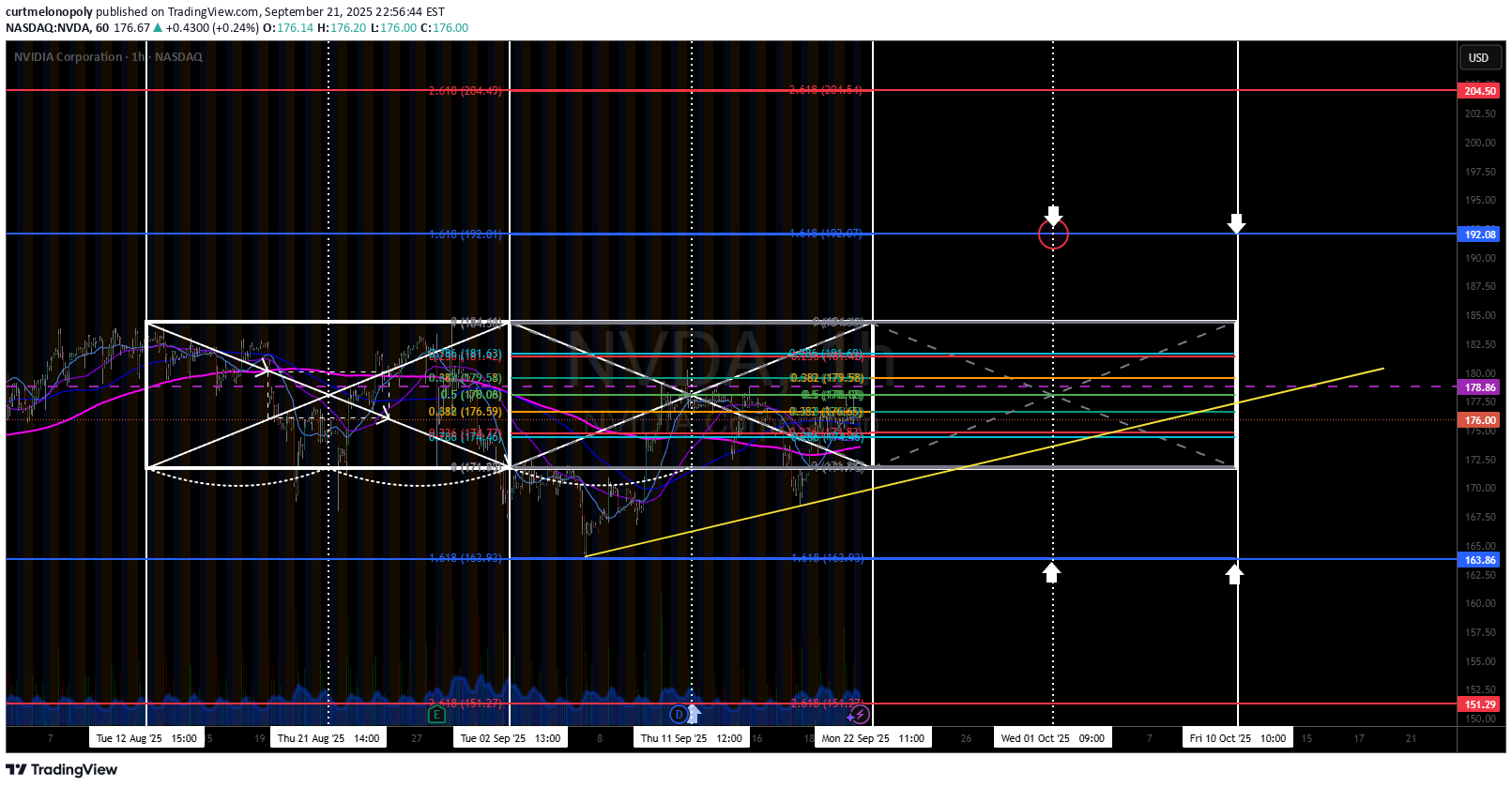The image size is (1512, 787).
Task: Click the green E earnings marker
Action: (436, 715)
